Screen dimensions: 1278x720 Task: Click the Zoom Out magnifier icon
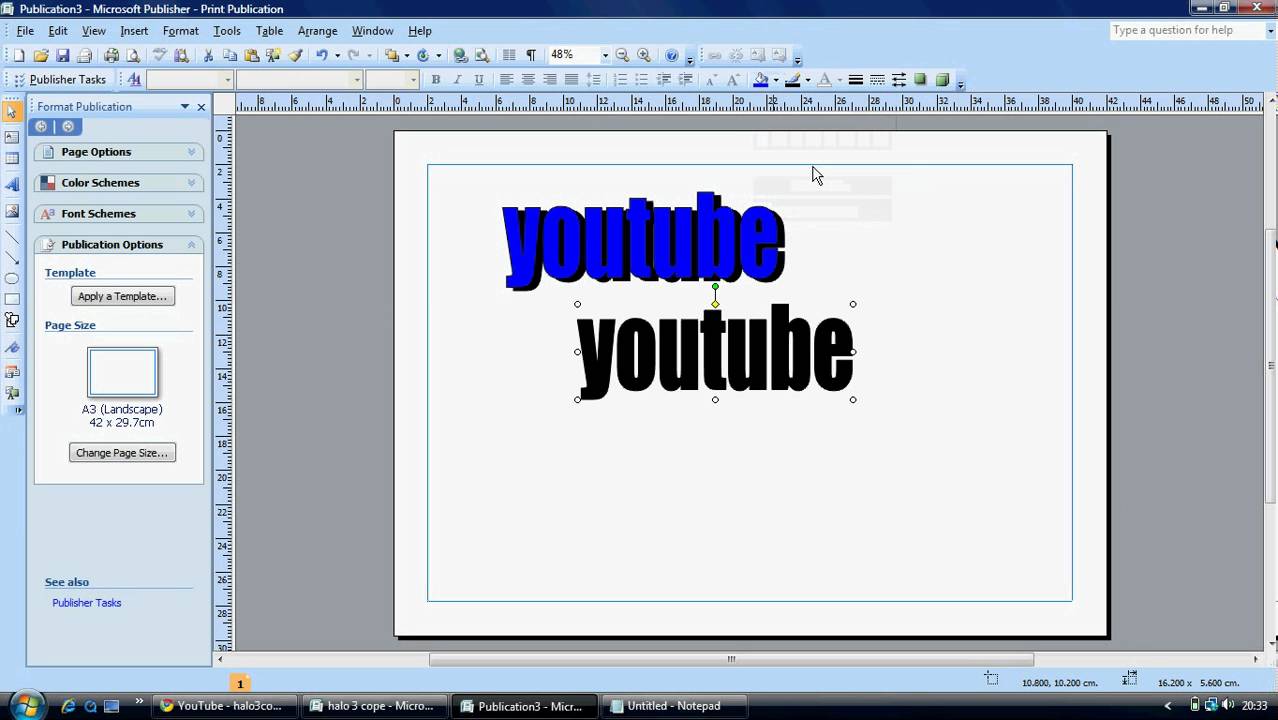[622, 56]
